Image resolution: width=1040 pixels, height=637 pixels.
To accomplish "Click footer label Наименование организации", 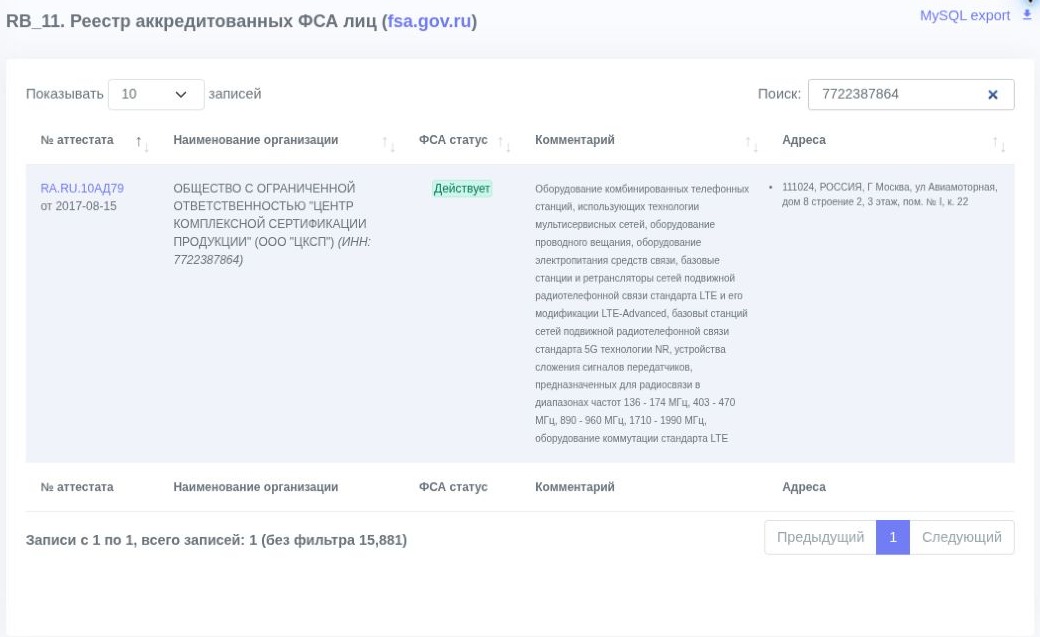I will (x=255, y=487).
